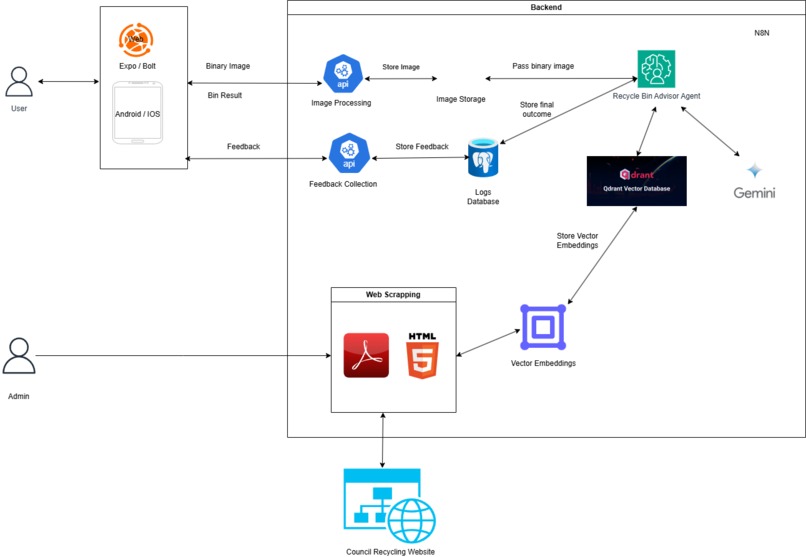Select the Council Recycling Website icon
Screen dimensions: 806x557
coord(390,506)
